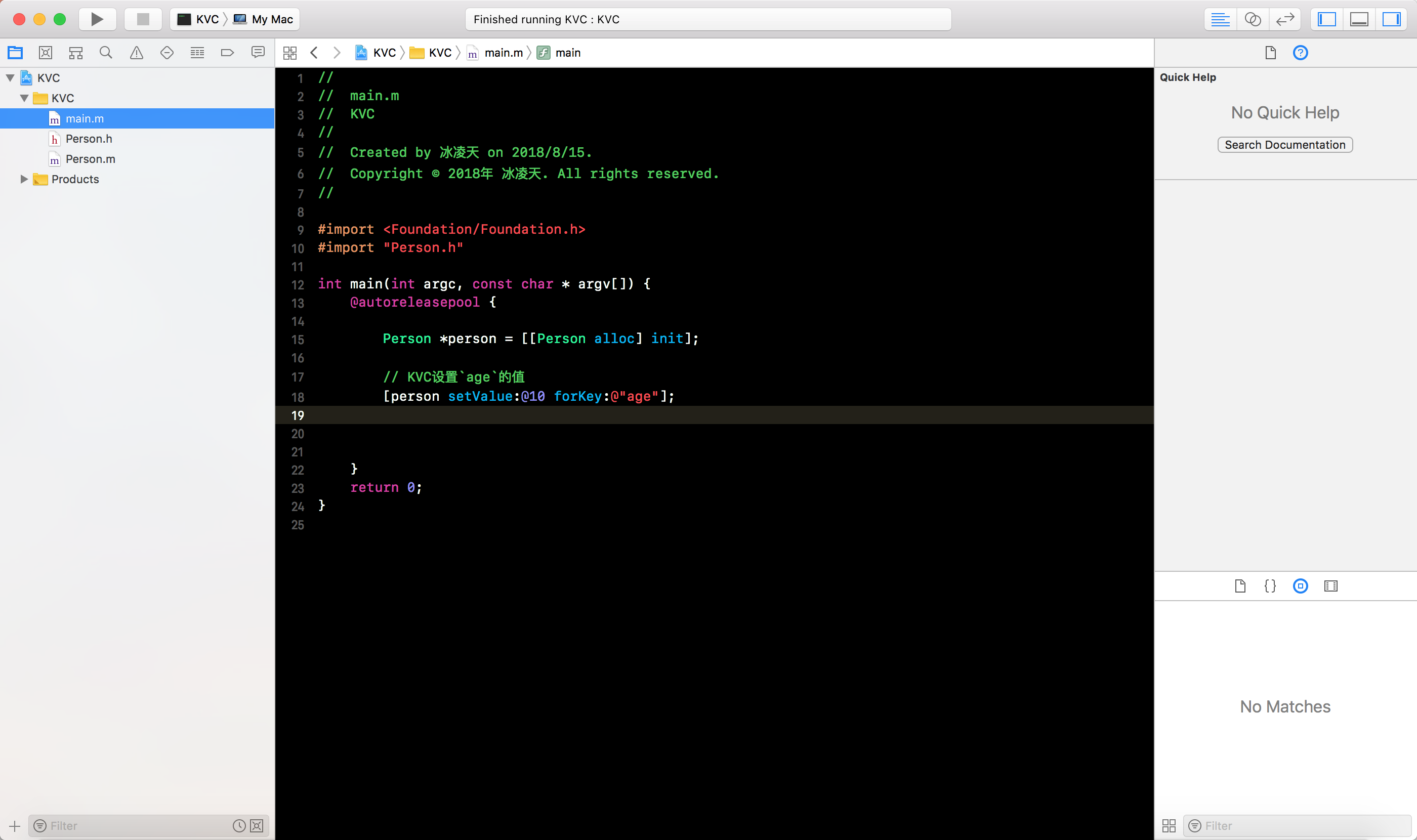
Task: Open the Issue navigator warning icon
Action: 137,53
